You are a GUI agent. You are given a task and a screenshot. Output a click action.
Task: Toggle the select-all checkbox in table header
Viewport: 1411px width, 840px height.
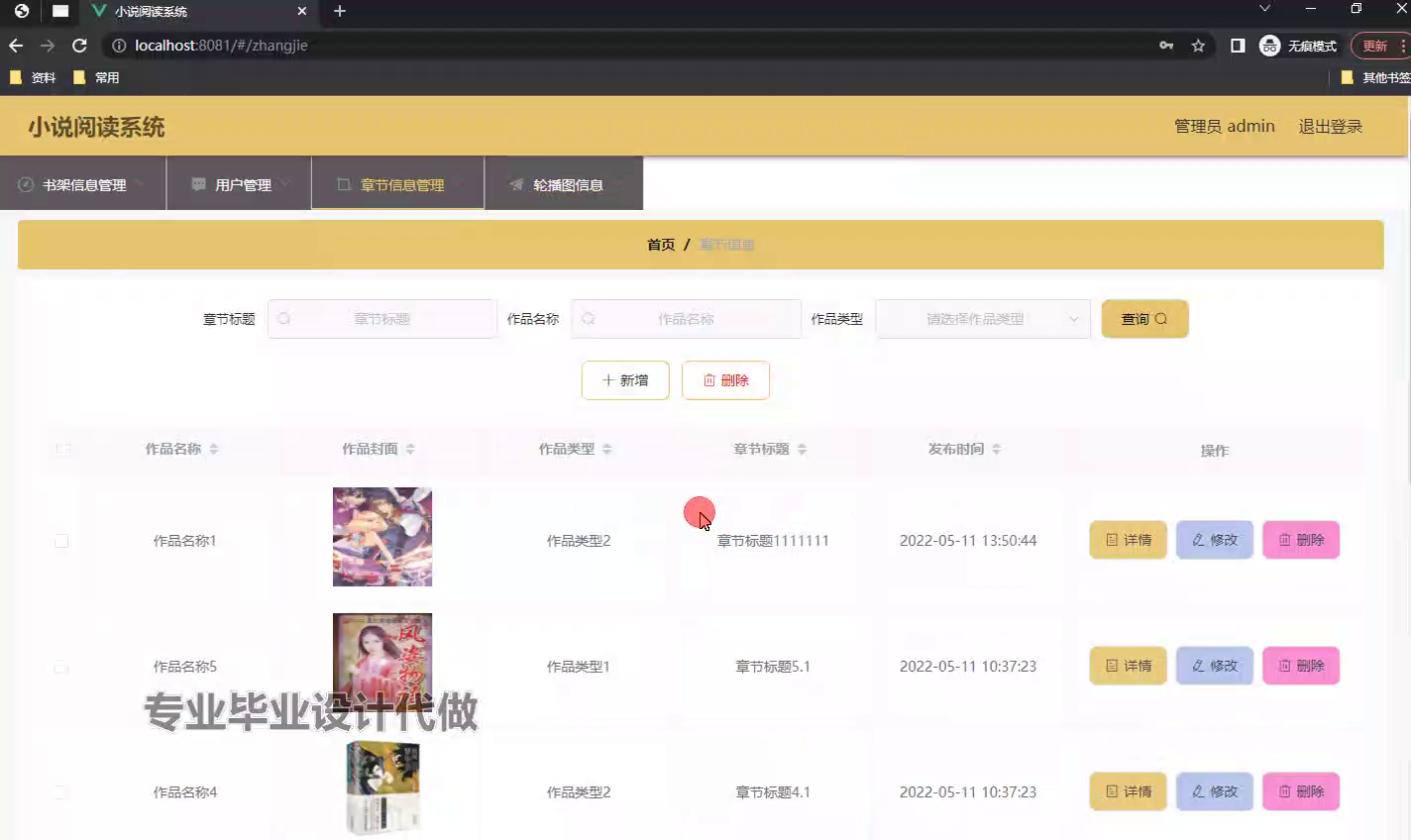pyautogui.click(x=63, y=450)
